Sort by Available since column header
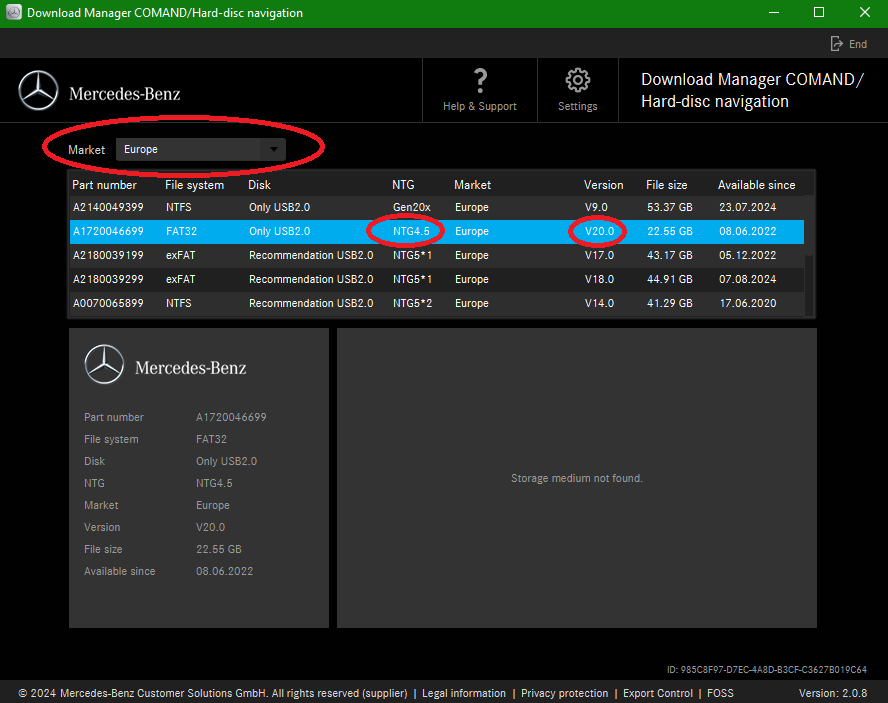888x703 pixels. [756, 185]
